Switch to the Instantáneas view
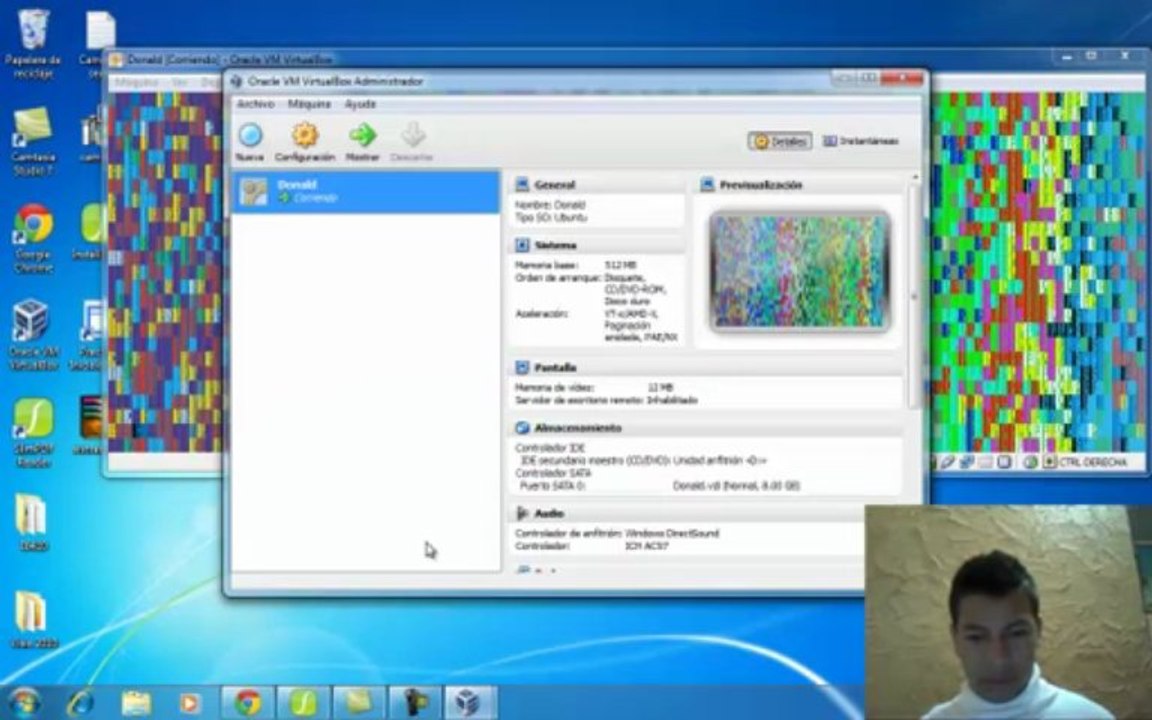Viewport: 1152px width, 720px height. (860, 141)
